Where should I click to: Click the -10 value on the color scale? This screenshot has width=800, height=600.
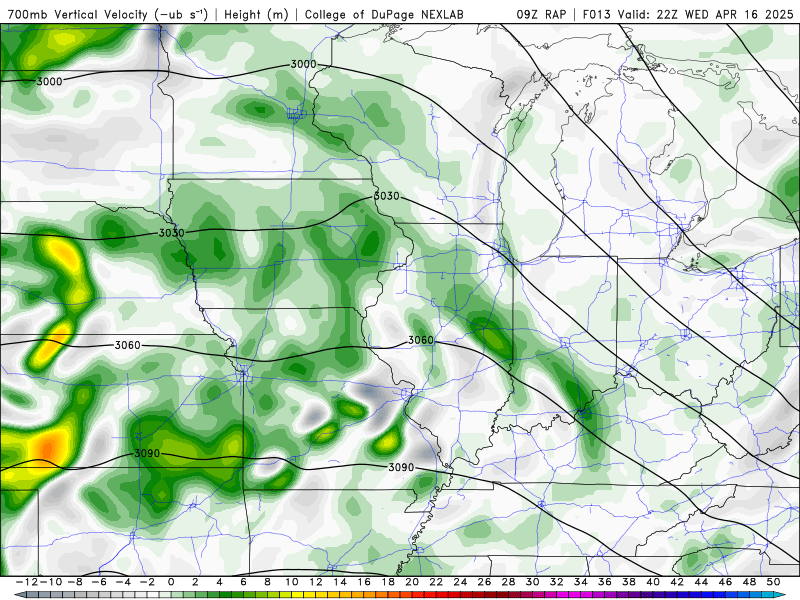point(51,582)
